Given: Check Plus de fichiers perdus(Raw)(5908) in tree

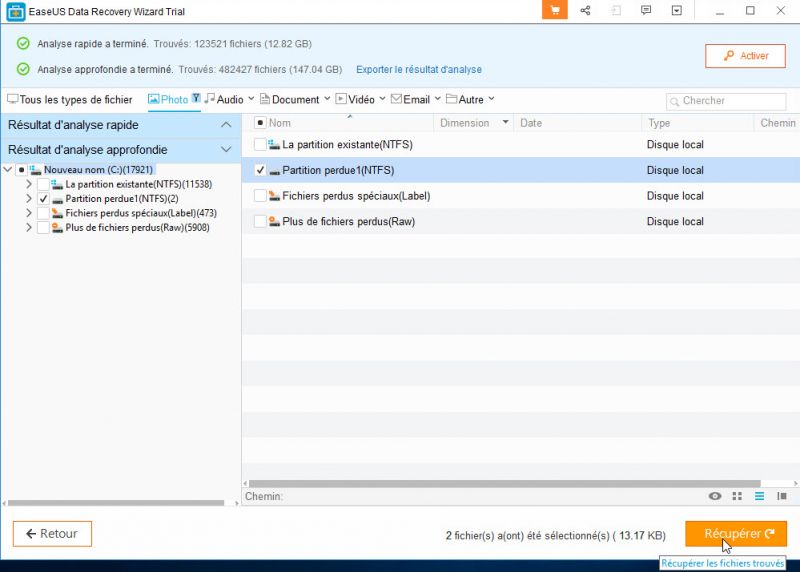Looking at the screenshot, I should [x=43, y=228].
